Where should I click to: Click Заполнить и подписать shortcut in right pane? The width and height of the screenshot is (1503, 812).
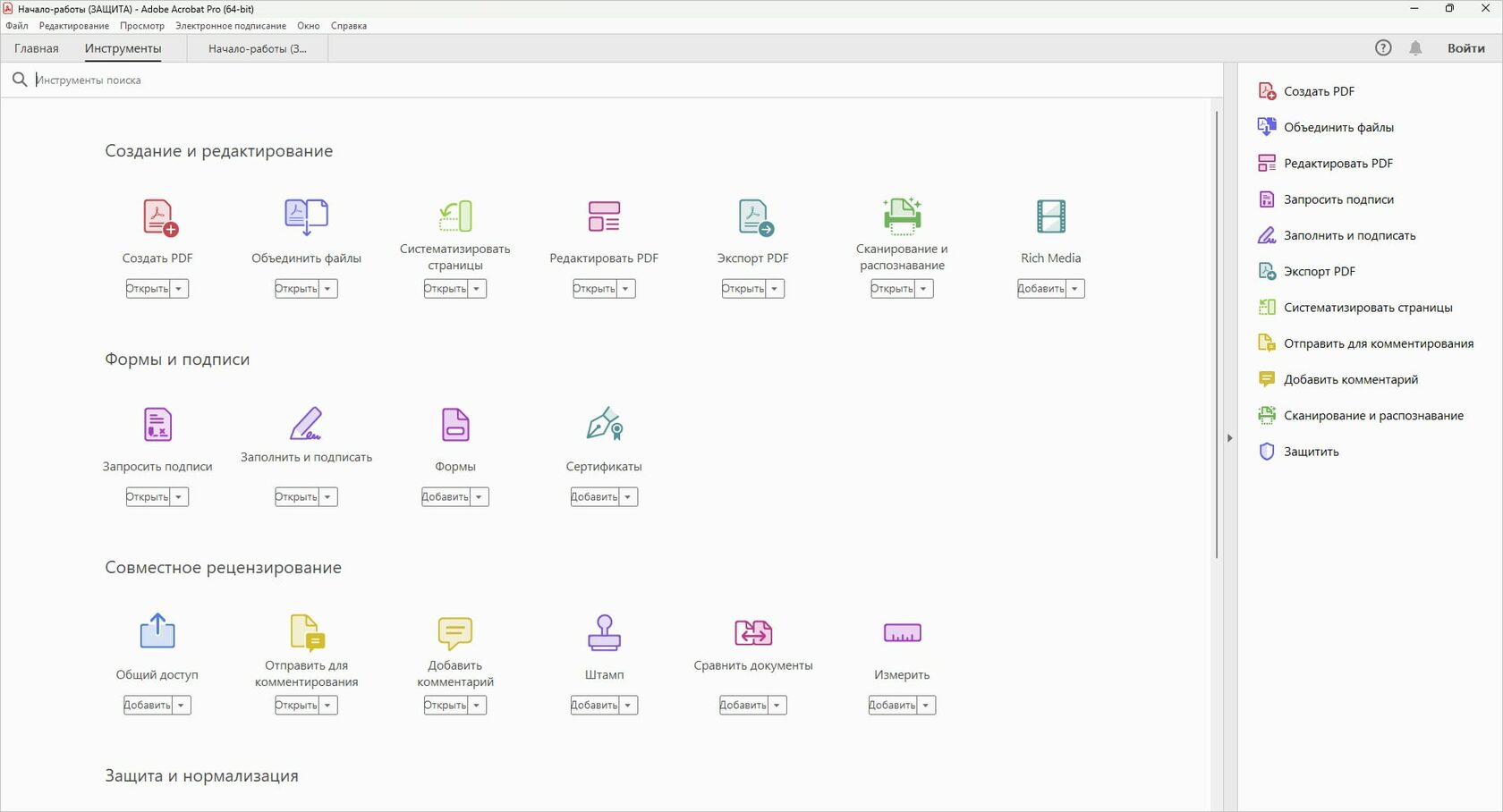[x=1337, y=235]
